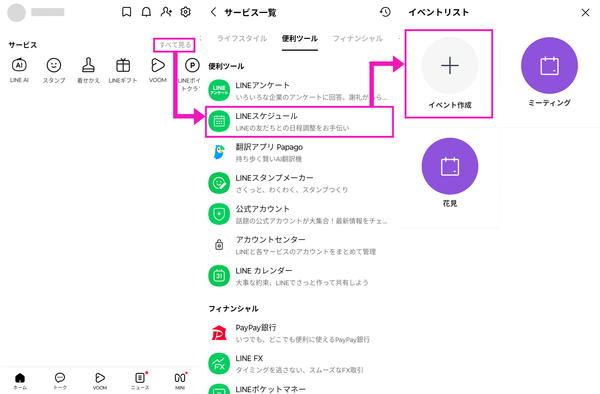Open the アカウントセンター lock icon
The width and height of the screenshot is (600, 394).
coord(219,245)
